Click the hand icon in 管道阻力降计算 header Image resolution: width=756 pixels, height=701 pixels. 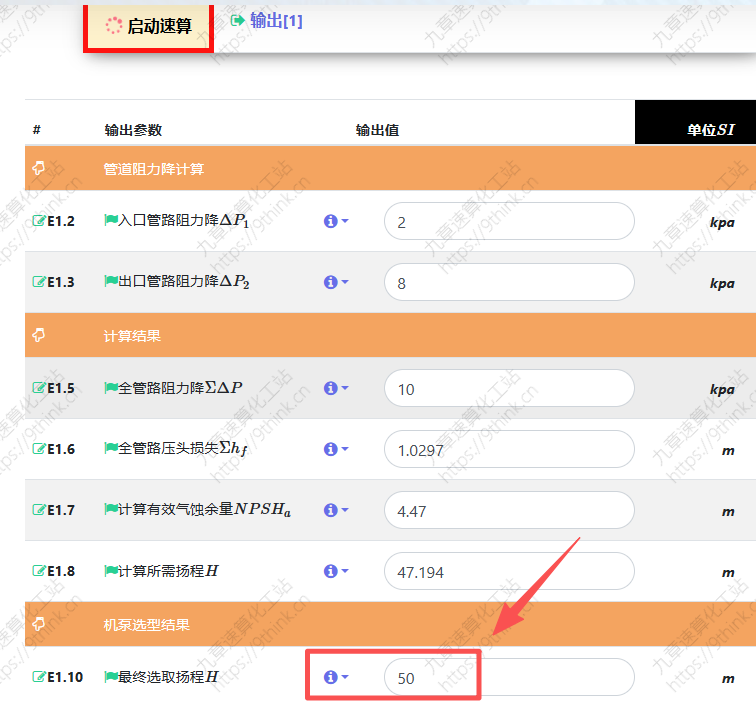point(39,168)
